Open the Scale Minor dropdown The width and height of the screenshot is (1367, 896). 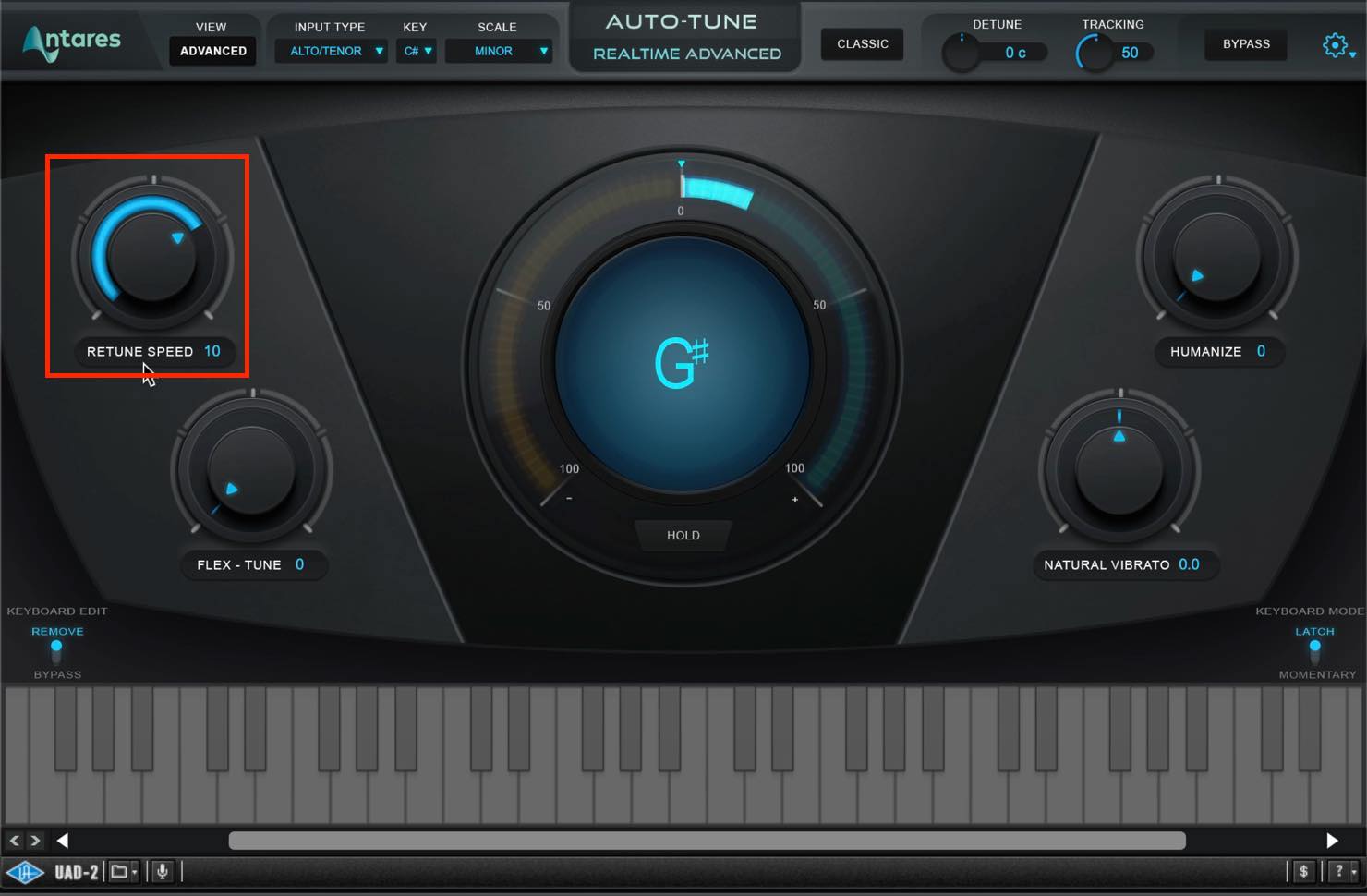point(499,51)
